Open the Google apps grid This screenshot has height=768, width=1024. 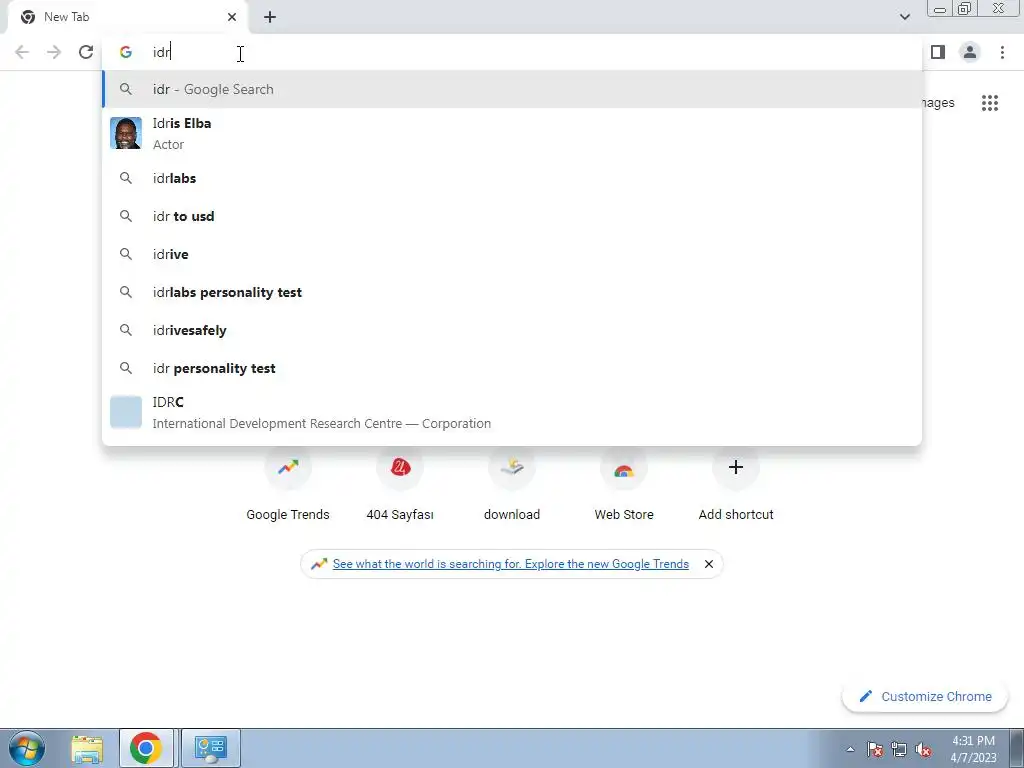click(990, 103)
